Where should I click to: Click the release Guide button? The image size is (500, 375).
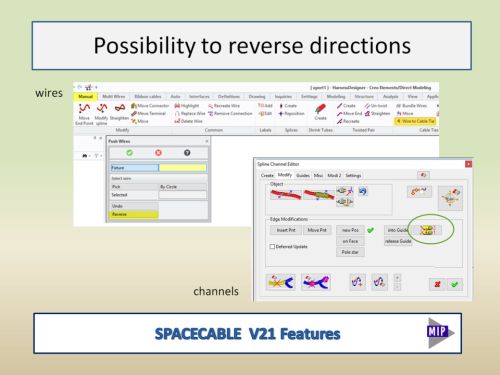click(398, 241)
